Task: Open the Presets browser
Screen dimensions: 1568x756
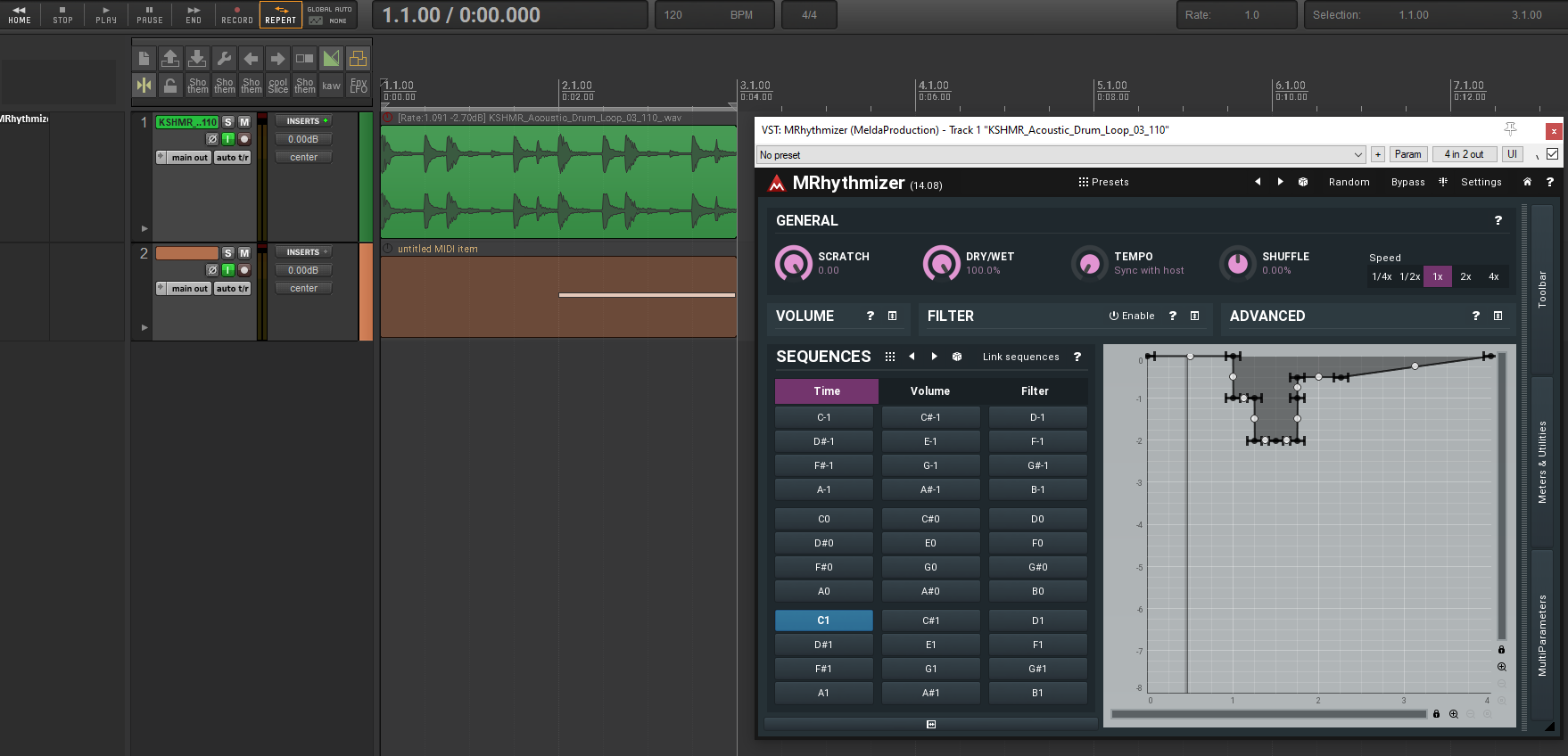Action: (1103, 182)
